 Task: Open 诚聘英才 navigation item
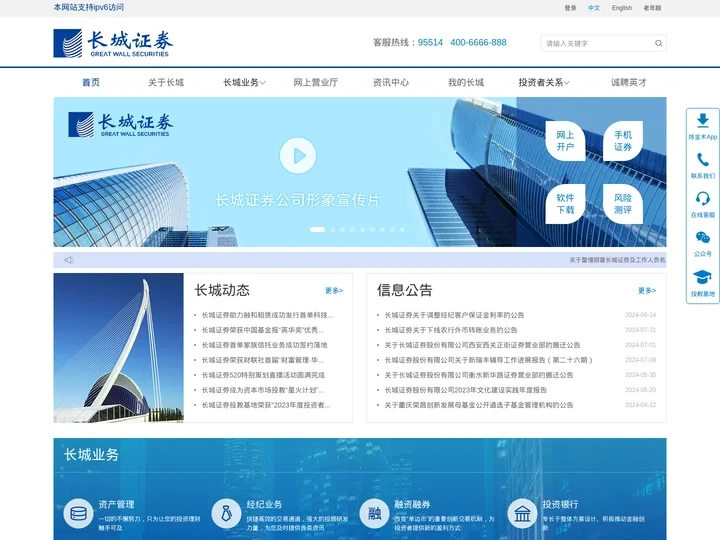pos(629,83)
